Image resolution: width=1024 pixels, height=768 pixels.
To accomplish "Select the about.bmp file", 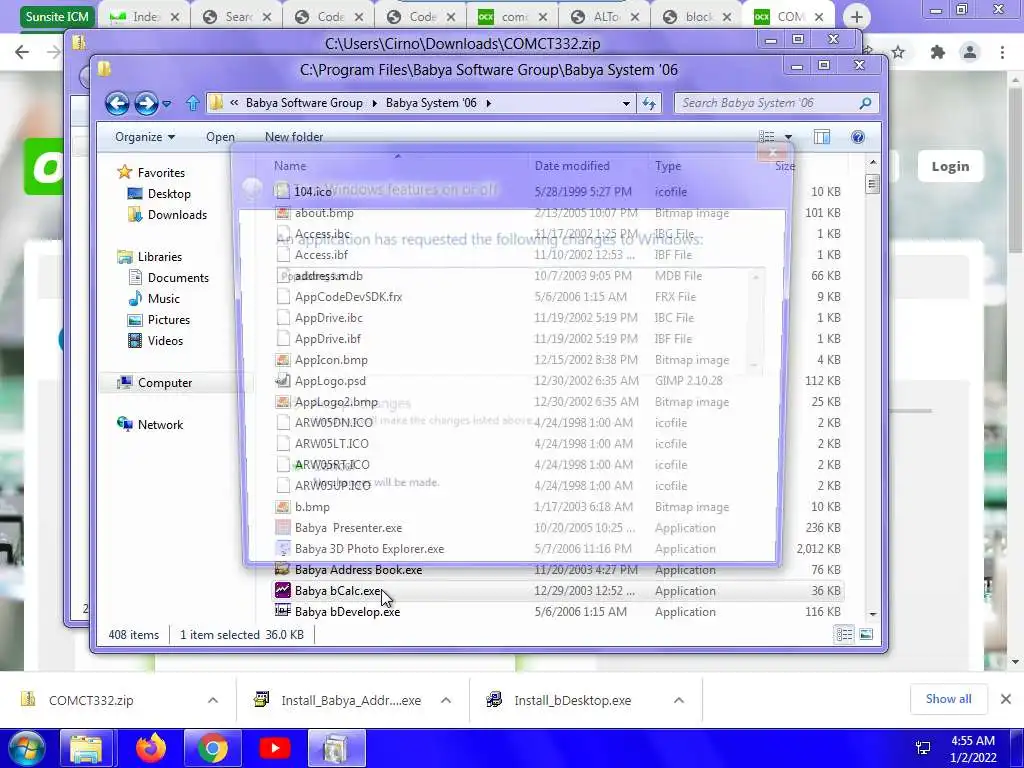I will (558, 212).
